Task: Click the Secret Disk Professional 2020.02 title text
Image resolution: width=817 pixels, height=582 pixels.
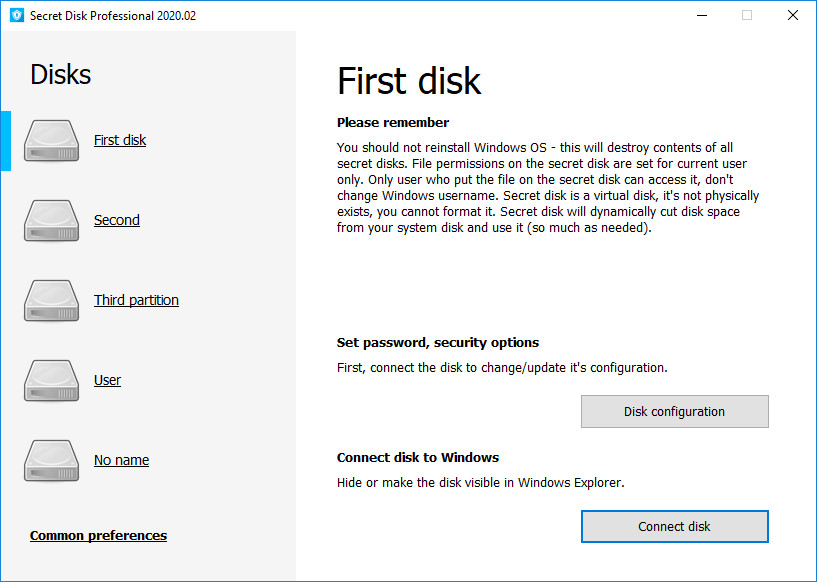Action: [113, 16]
